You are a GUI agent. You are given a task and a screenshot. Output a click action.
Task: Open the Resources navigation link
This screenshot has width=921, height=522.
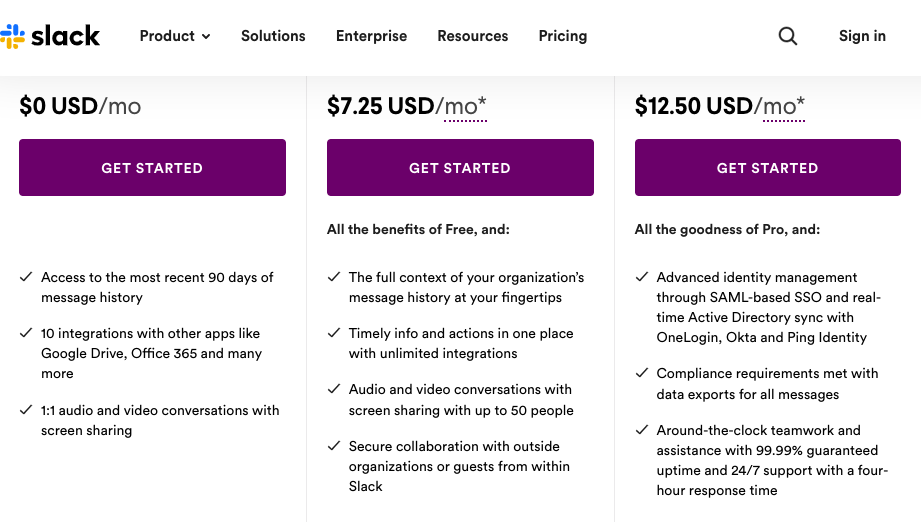coord(472,36)
